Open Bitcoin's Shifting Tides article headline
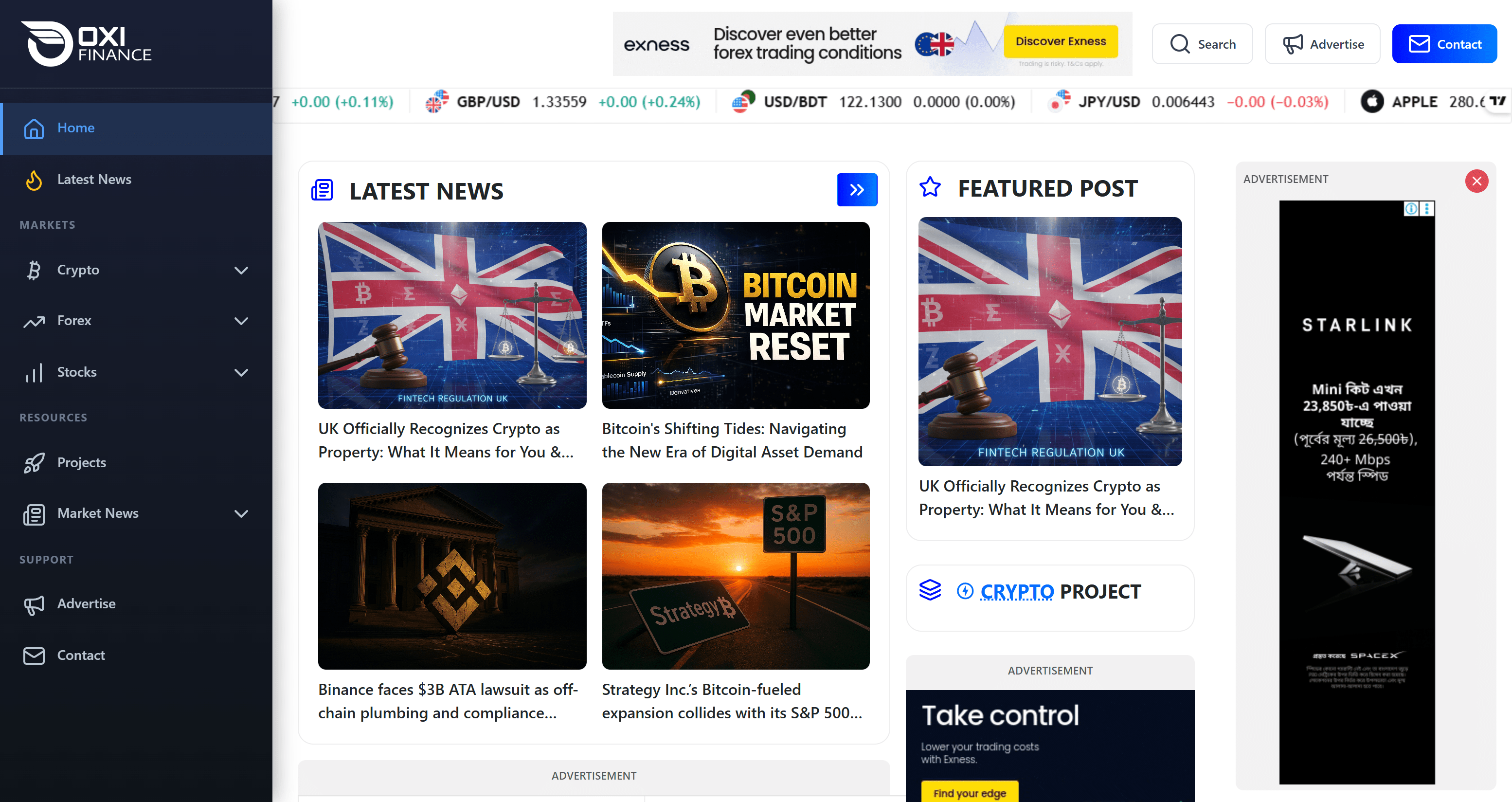 (x=732, y=441)
